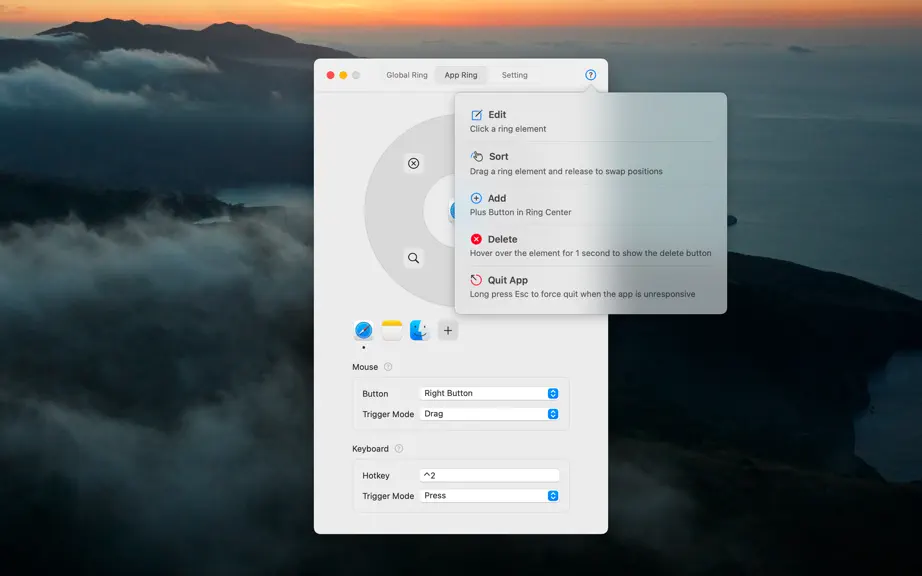Select the Notes app icon

point(392,330)
